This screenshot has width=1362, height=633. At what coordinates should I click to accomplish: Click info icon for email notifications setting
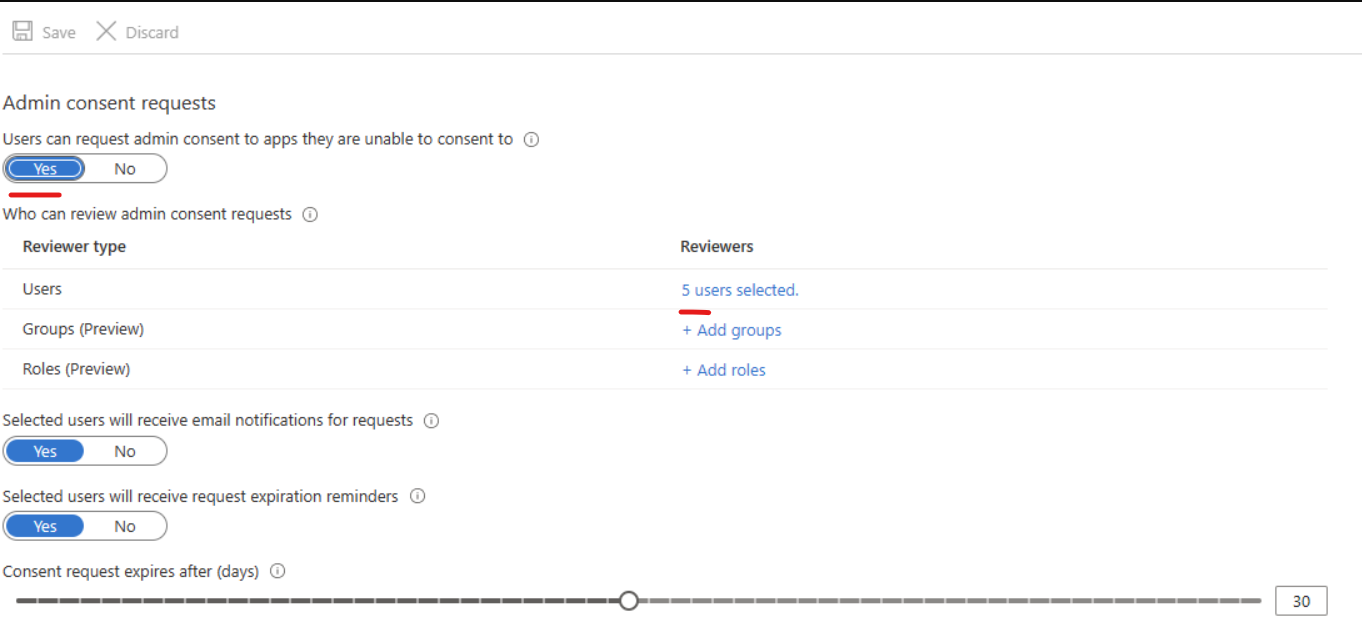(431, 421)
